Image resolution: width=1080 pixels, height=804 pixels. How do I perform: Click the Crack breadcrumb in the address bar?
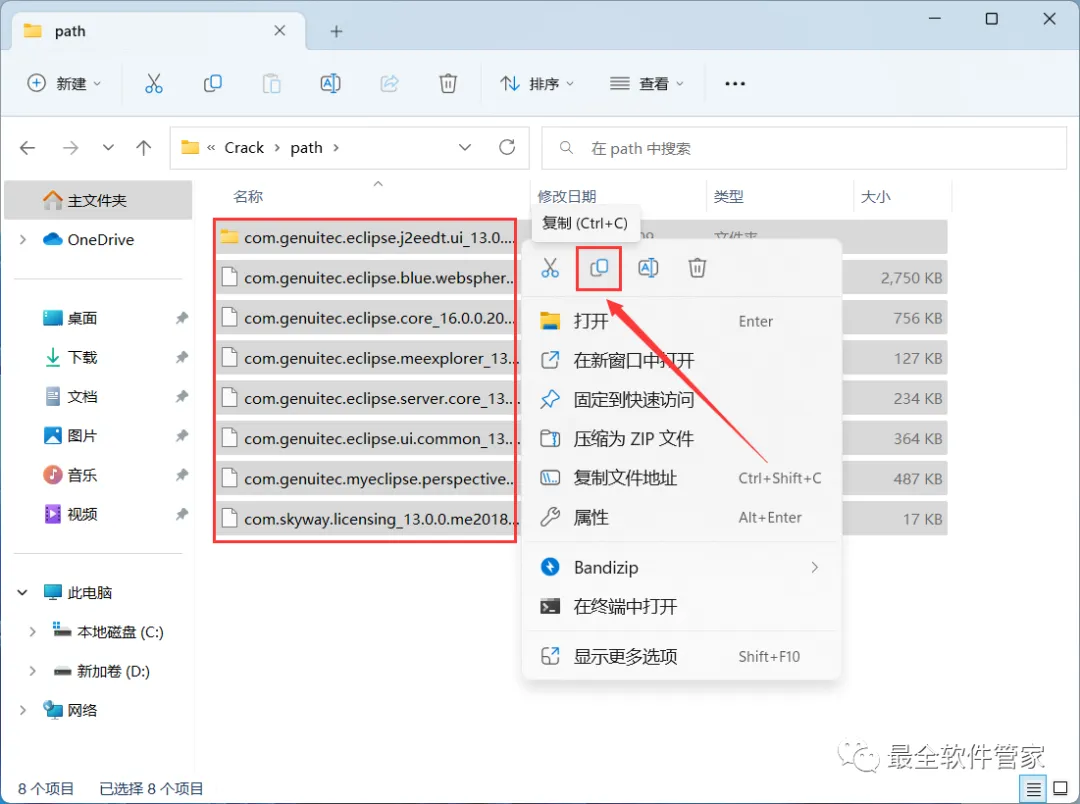pos(244,148)
